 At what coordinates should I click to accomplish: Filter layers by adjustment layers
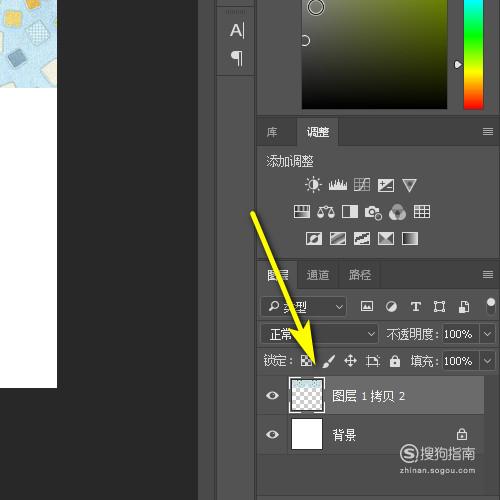(x=391, y=306)
